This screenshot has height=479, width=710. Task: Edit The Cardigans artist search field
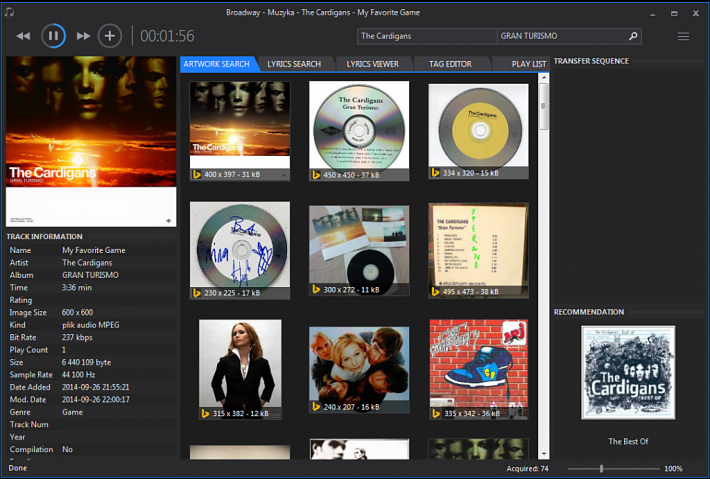427,36
